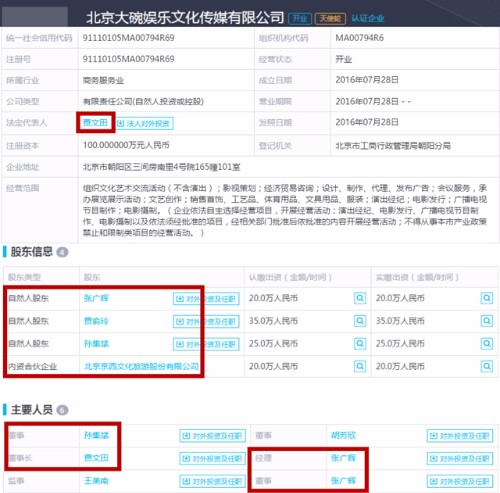
Task: Click the 开业 status badge in header
Action: tap(300, 18)
